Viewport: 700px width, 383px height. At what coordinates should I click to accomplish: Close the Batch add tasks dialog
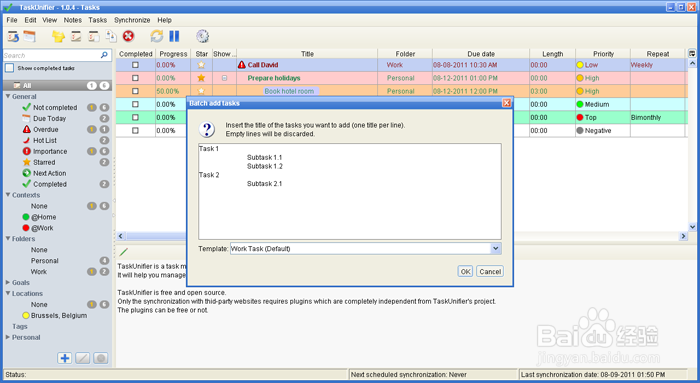coord(507,103)
